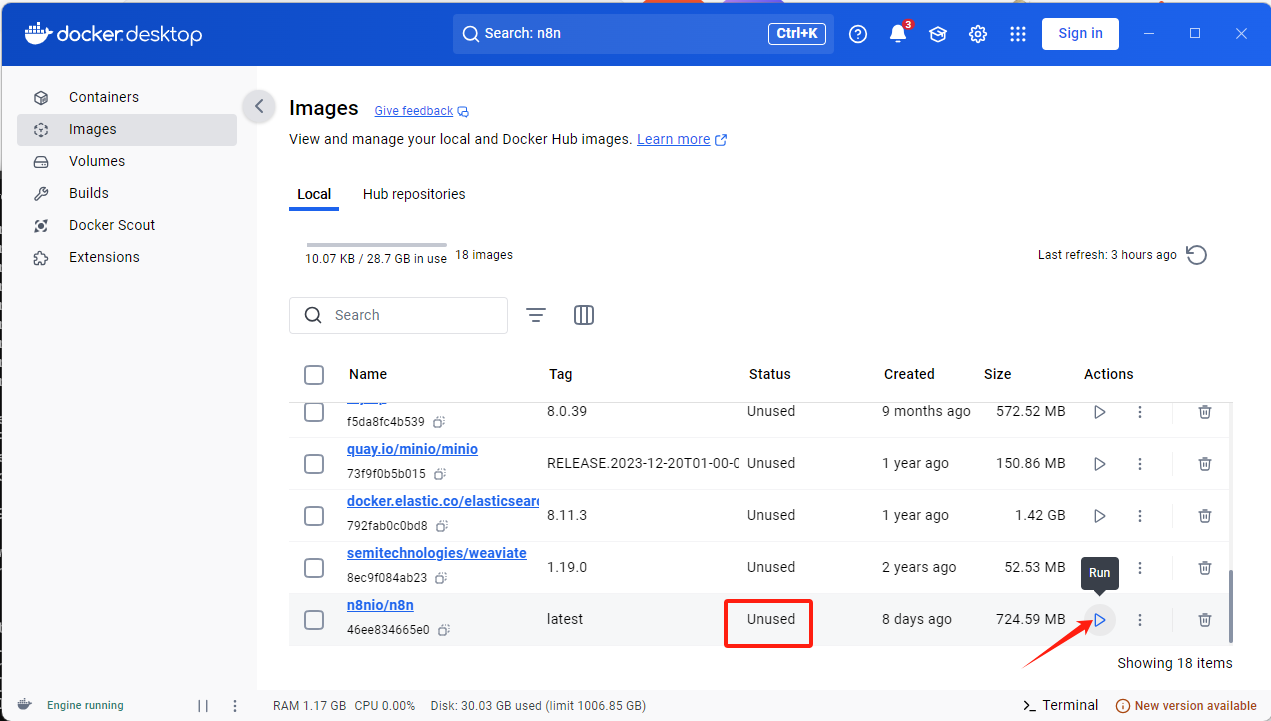1271x721 pixels.
Task: Run the 8.0.39 tagged image
Action: coord(1100,412)
